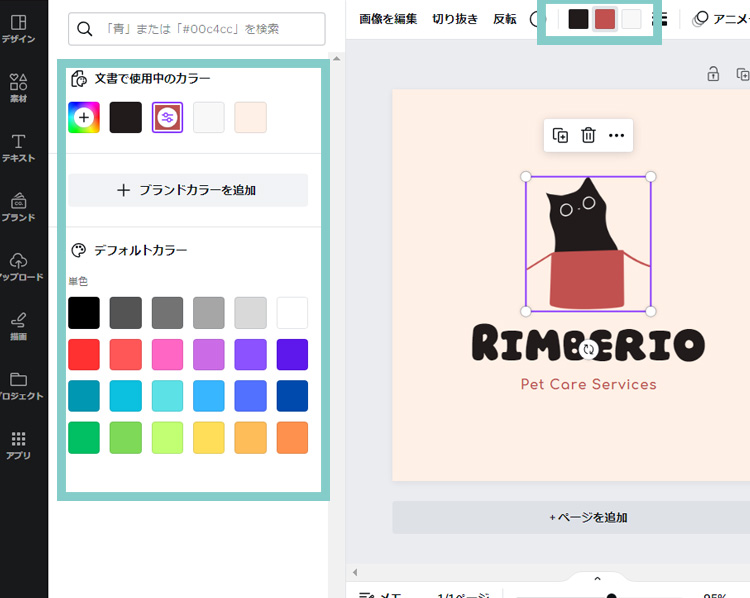Select the cat in box image
Image resolution: width=750 pixels, height=598 pixels.
(x=588, y=244)
